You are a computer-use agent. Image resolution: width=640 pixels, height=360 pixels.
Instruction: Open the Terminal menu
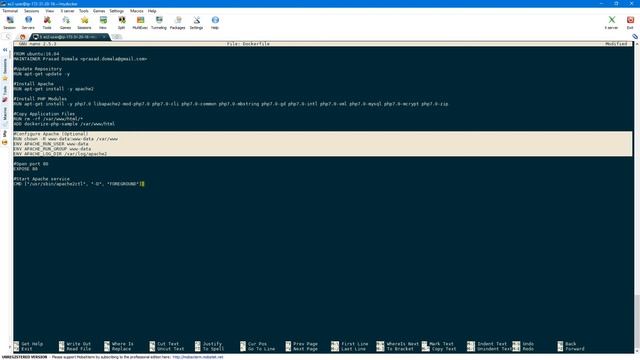pos(10,11)
